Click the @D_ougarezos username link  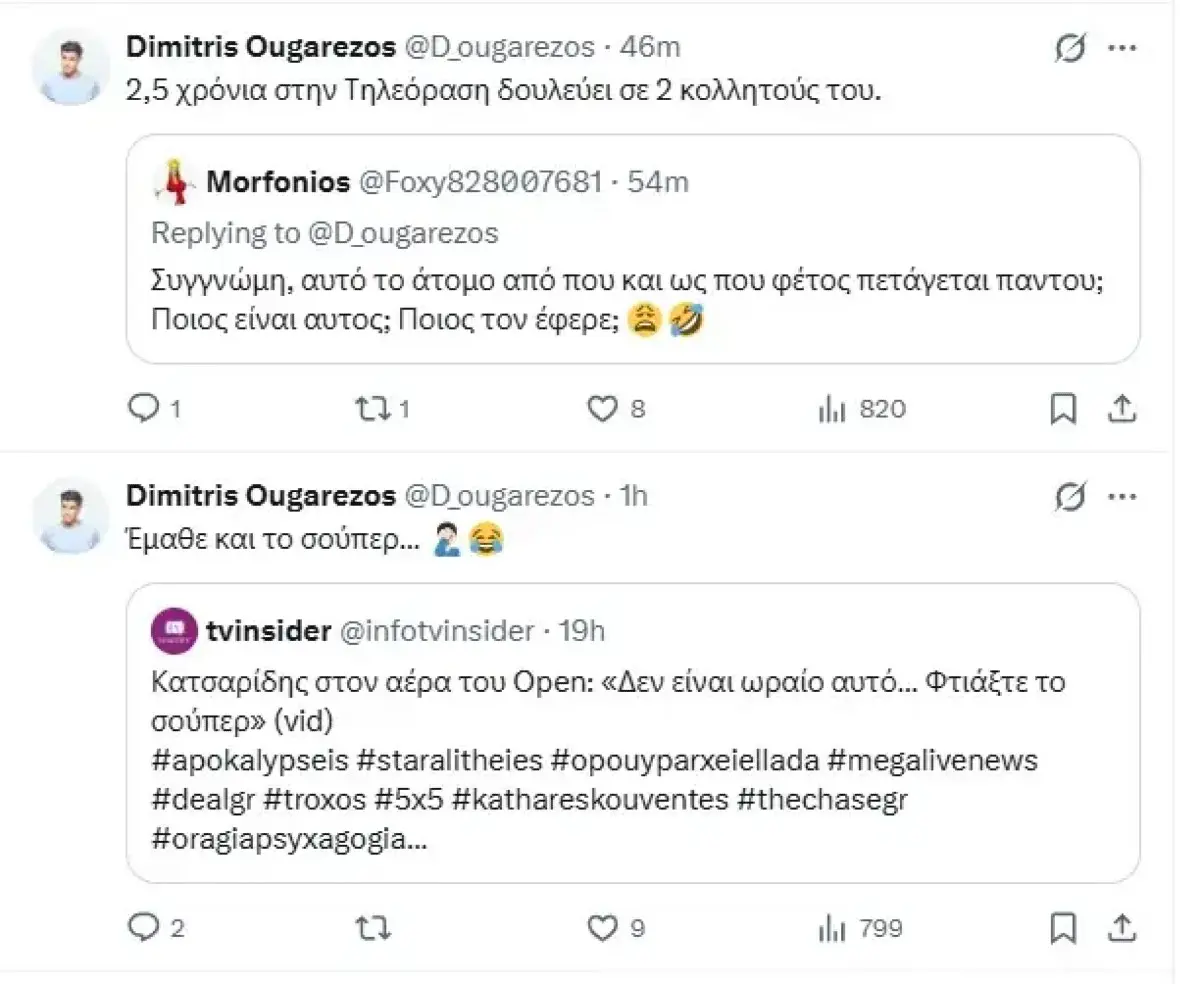(498, 45)
